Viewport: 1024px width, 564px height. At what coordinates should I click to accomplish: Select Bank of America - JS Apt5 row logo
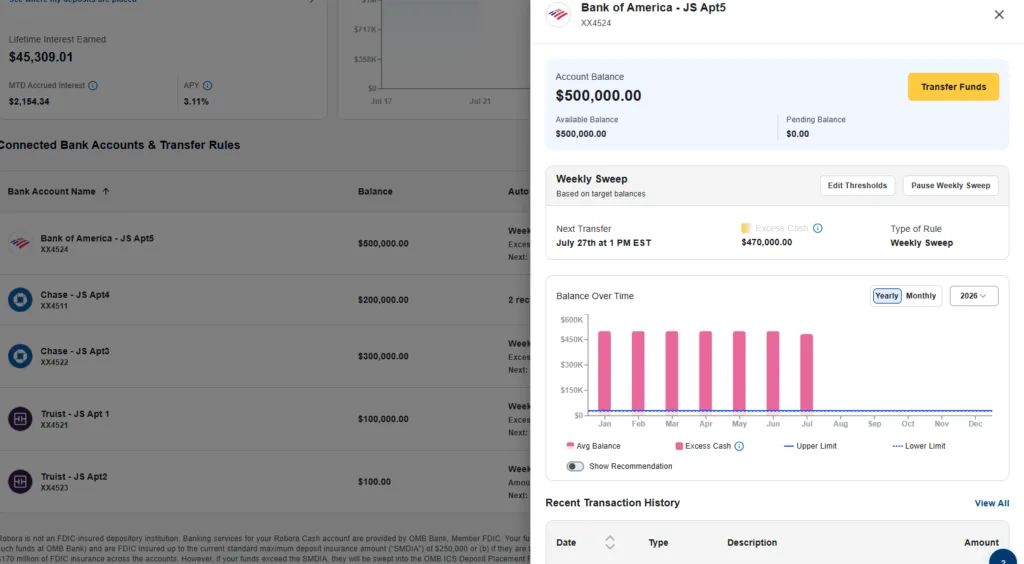(20, 243)
